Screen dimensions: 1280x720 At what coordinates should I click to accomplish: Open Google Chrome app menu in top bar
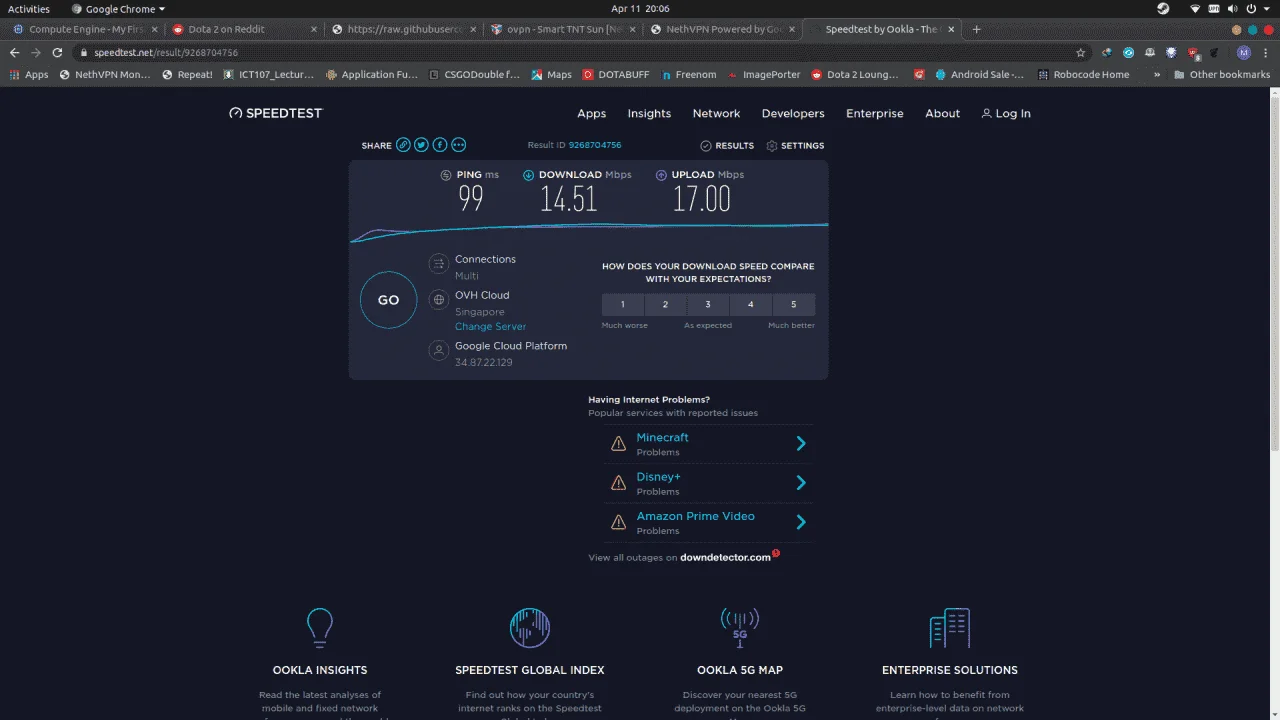coord(118,9)
